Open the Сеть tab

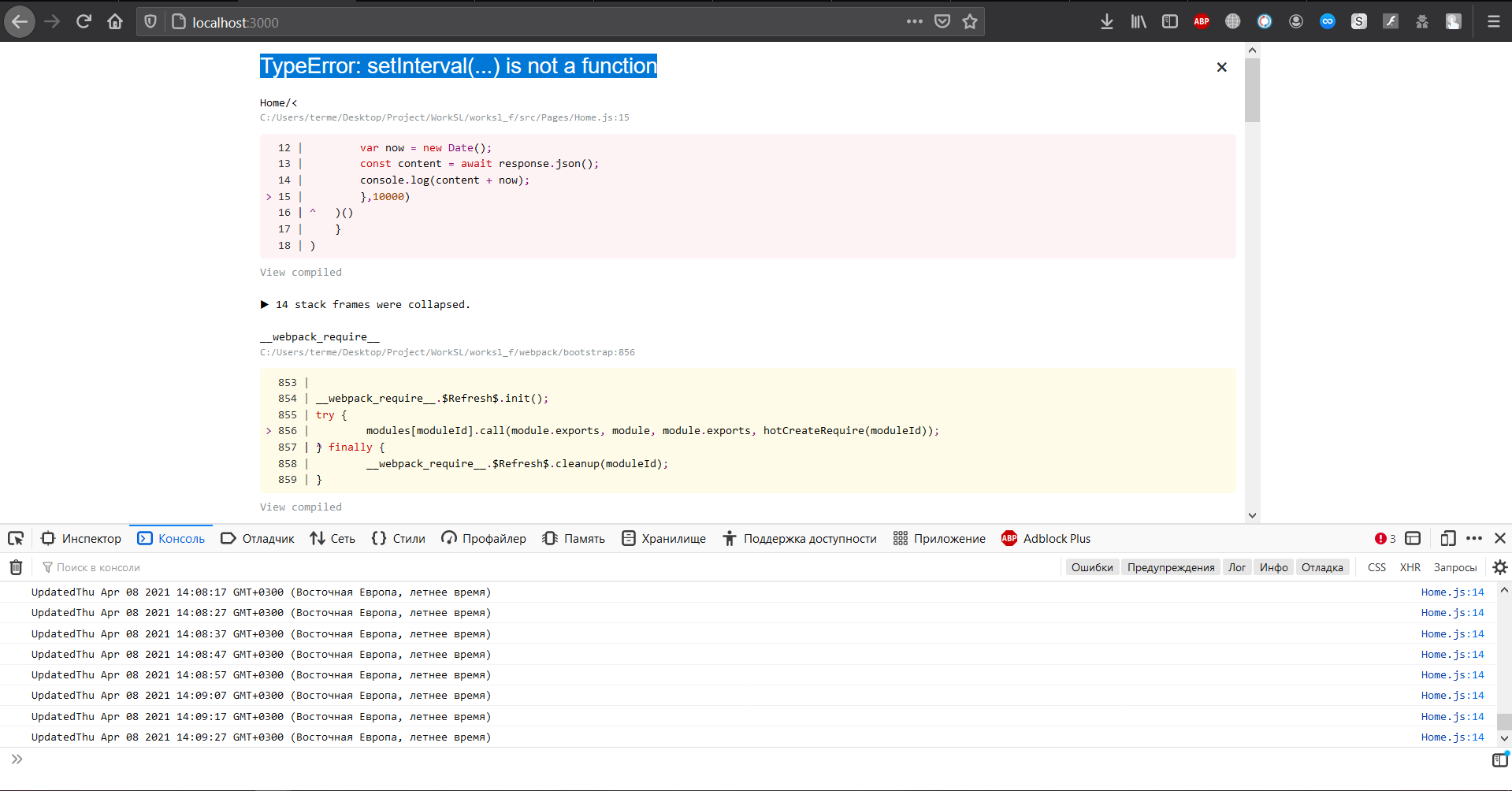(332, 539)
